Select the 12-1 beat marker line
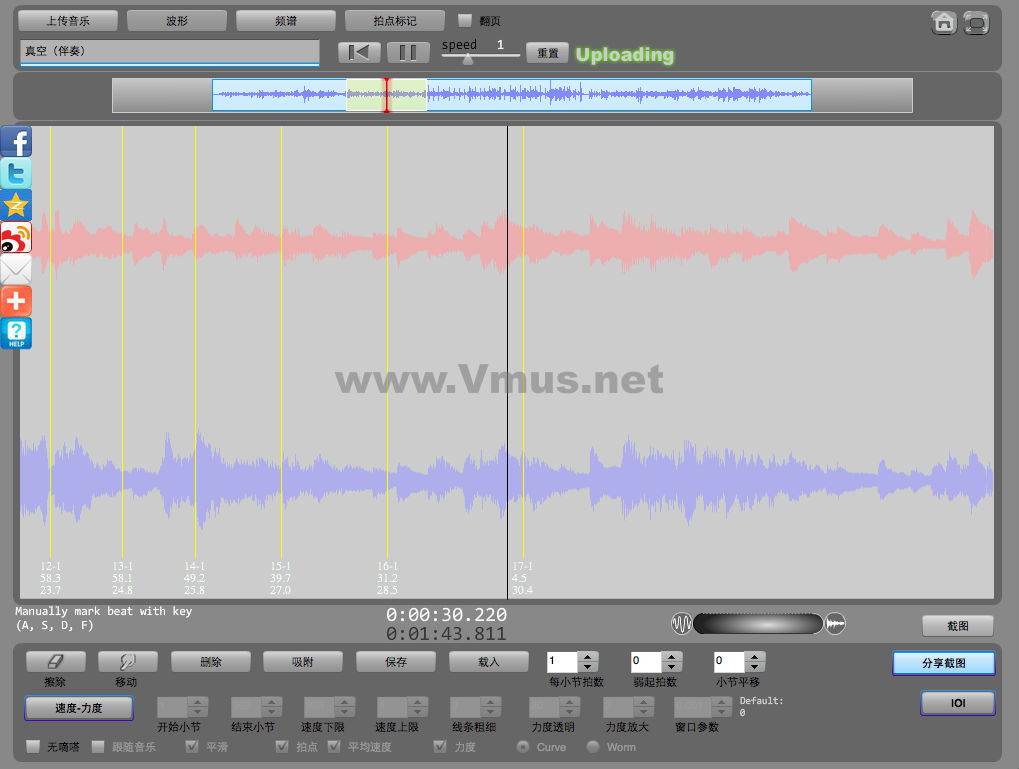This screenshot has width=1019, height=769. (50, 341)
